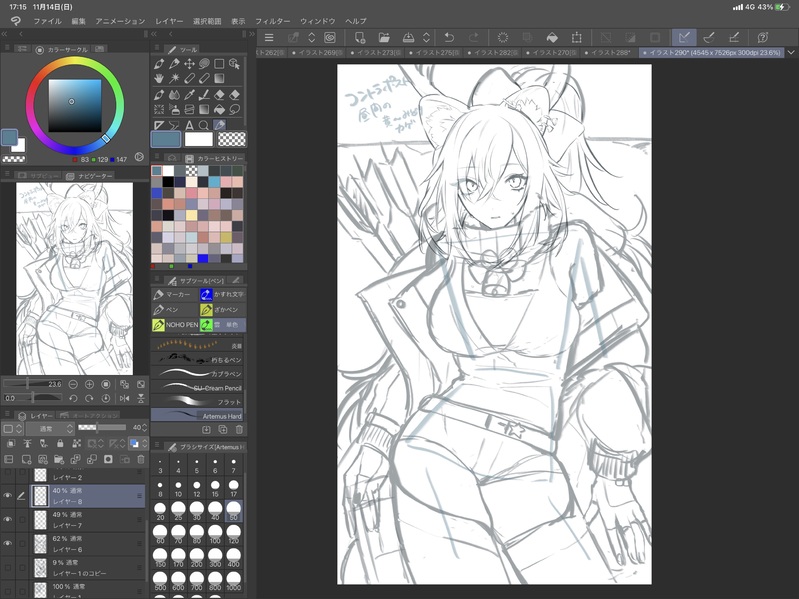This screenshot has height=599, width=799.
Task: Select brush size 100
Action: tap(215, 534)
